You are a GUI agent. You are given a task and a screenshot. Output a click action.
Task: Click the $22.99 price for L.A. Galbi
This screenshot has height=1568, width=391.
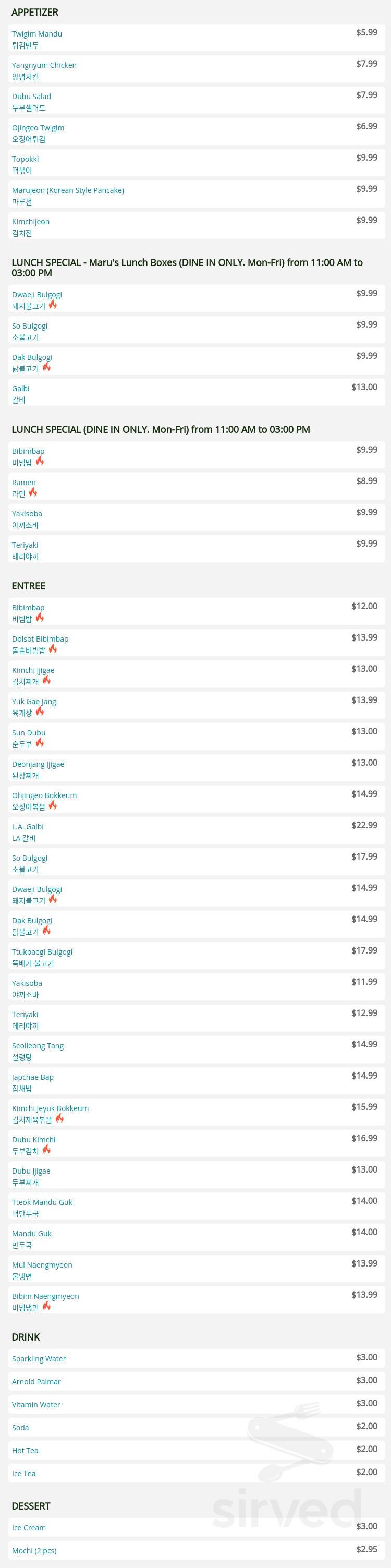point(364,825)
